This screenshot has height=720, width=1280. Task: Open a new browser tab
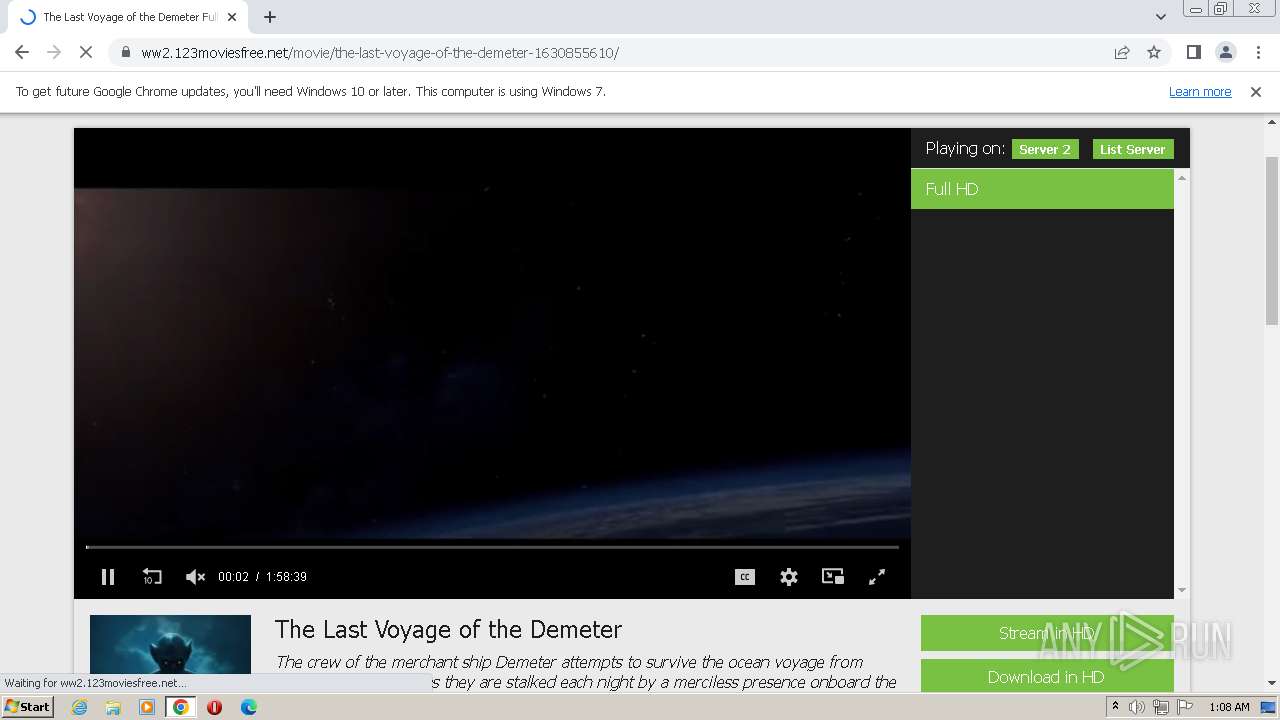[269, 17]
